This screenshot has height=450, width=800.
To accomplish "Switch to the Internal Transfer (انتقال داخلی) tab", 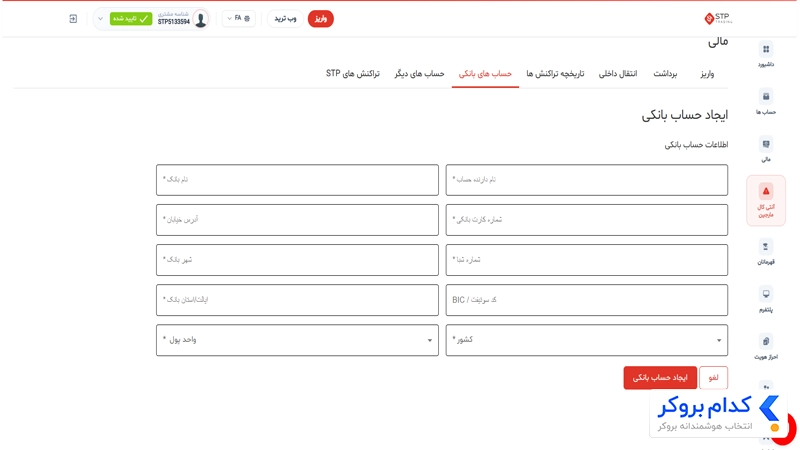I will click(617, 74).
